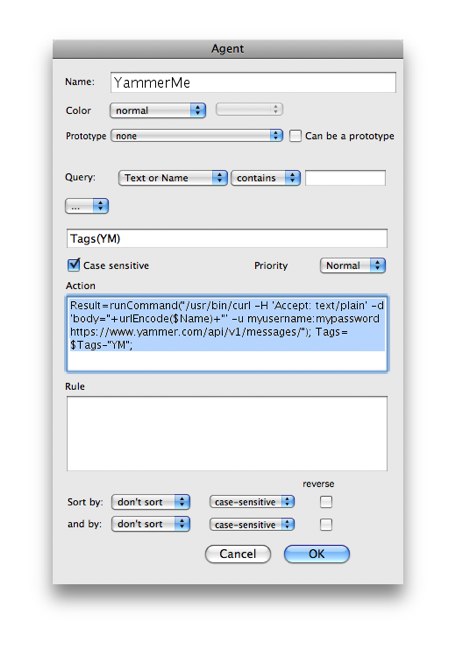Click the Name field containing YammerMe
The image size is (456, 650).
click(253, 82)
